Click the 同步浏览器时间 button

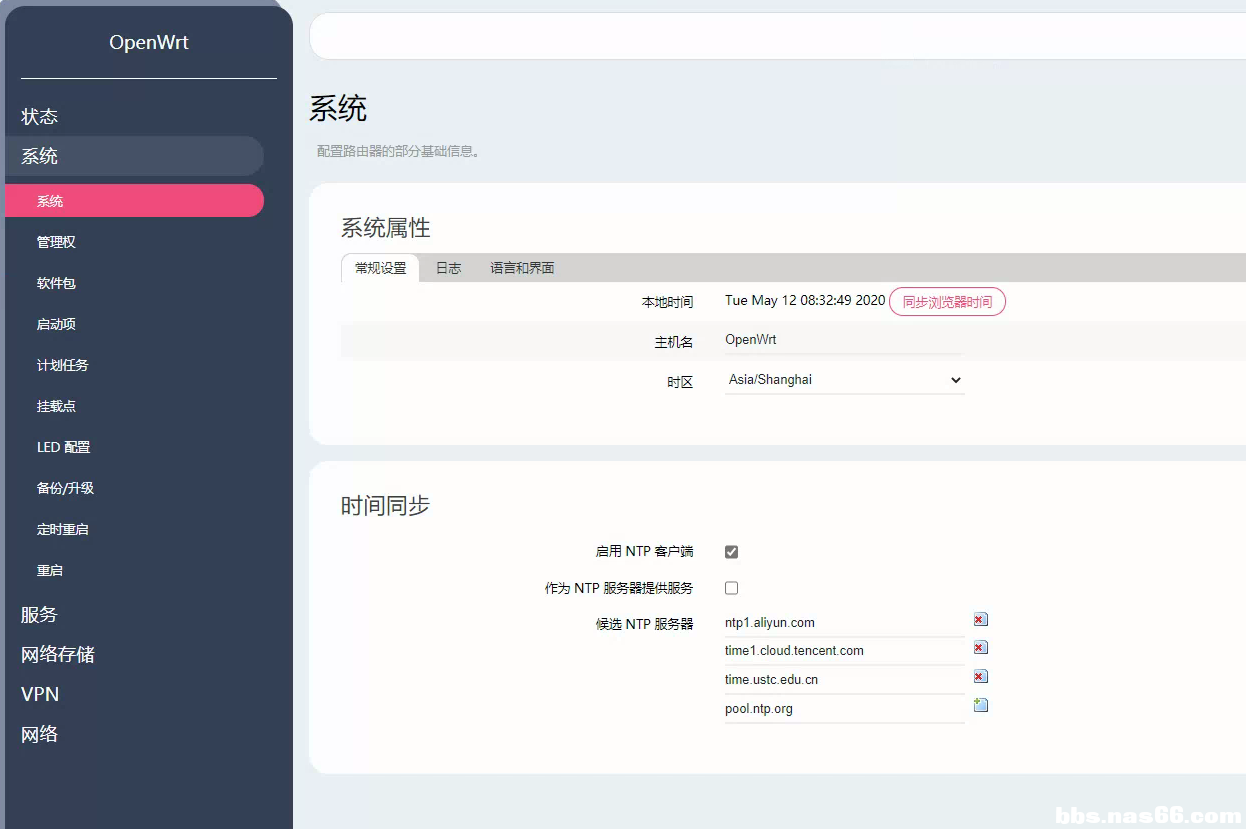point(947,302)
